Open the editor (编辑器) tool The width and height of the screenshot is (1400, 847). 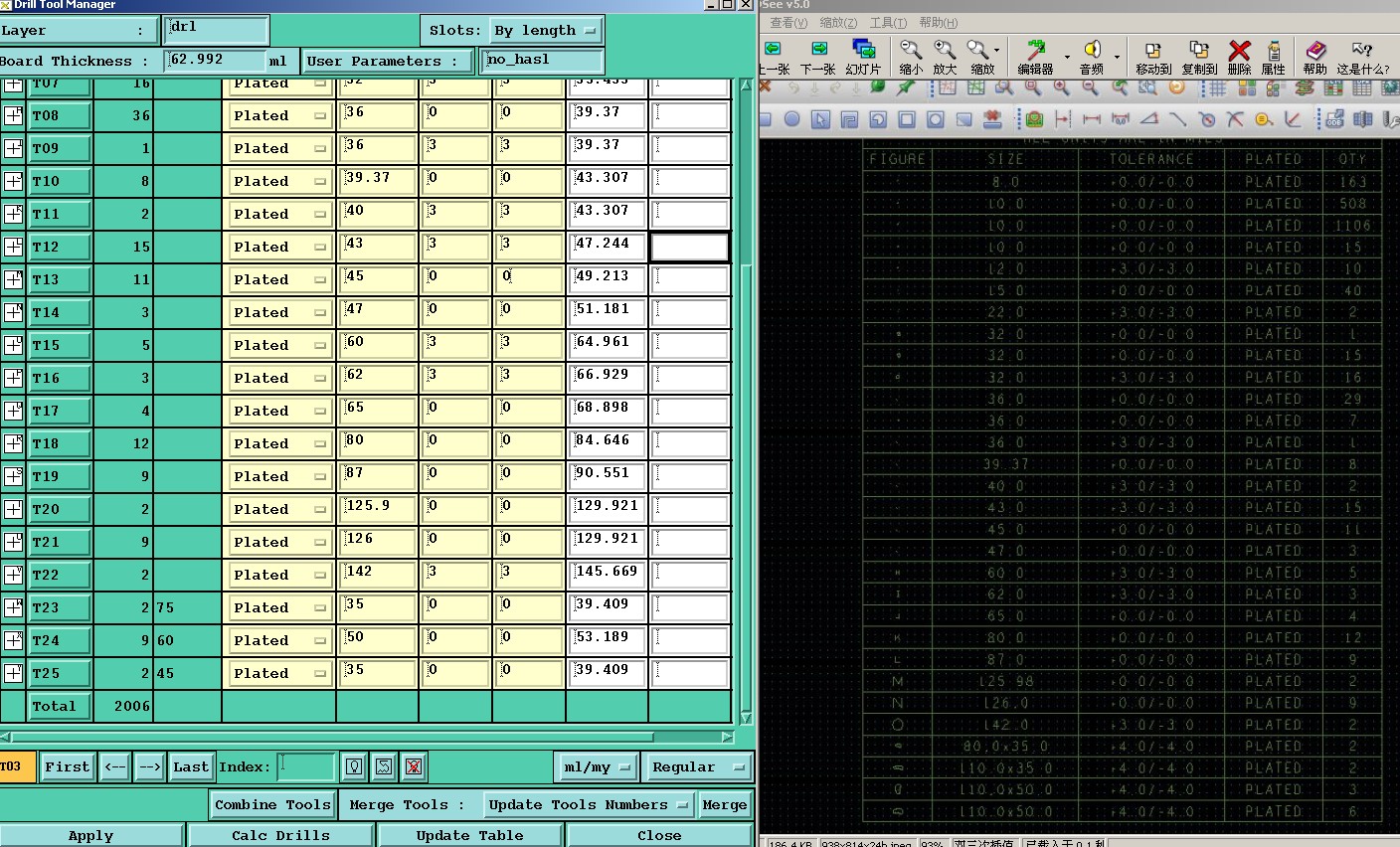1035,50
